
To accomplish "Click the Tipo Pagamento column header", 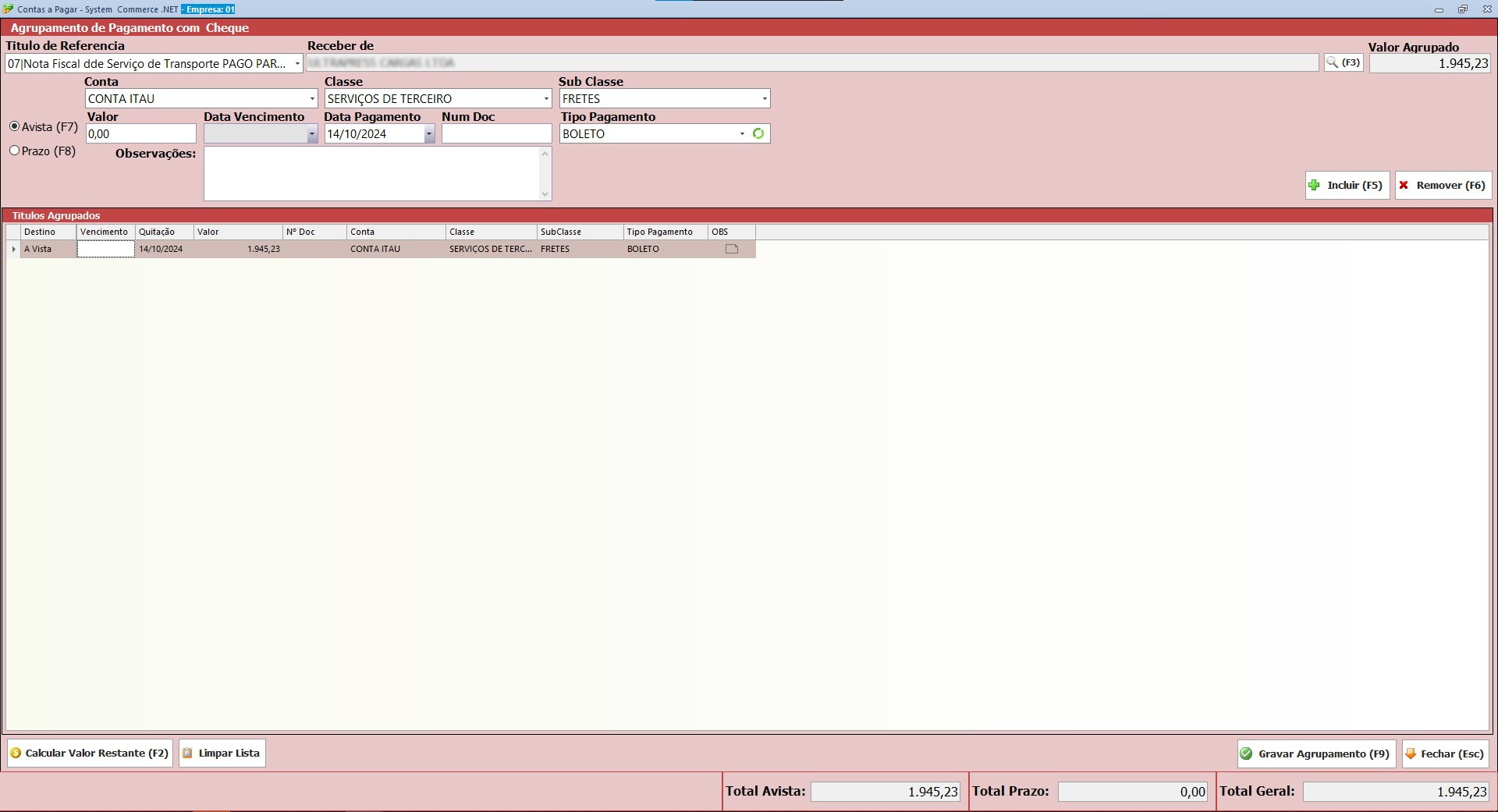I will pos(659,232).
